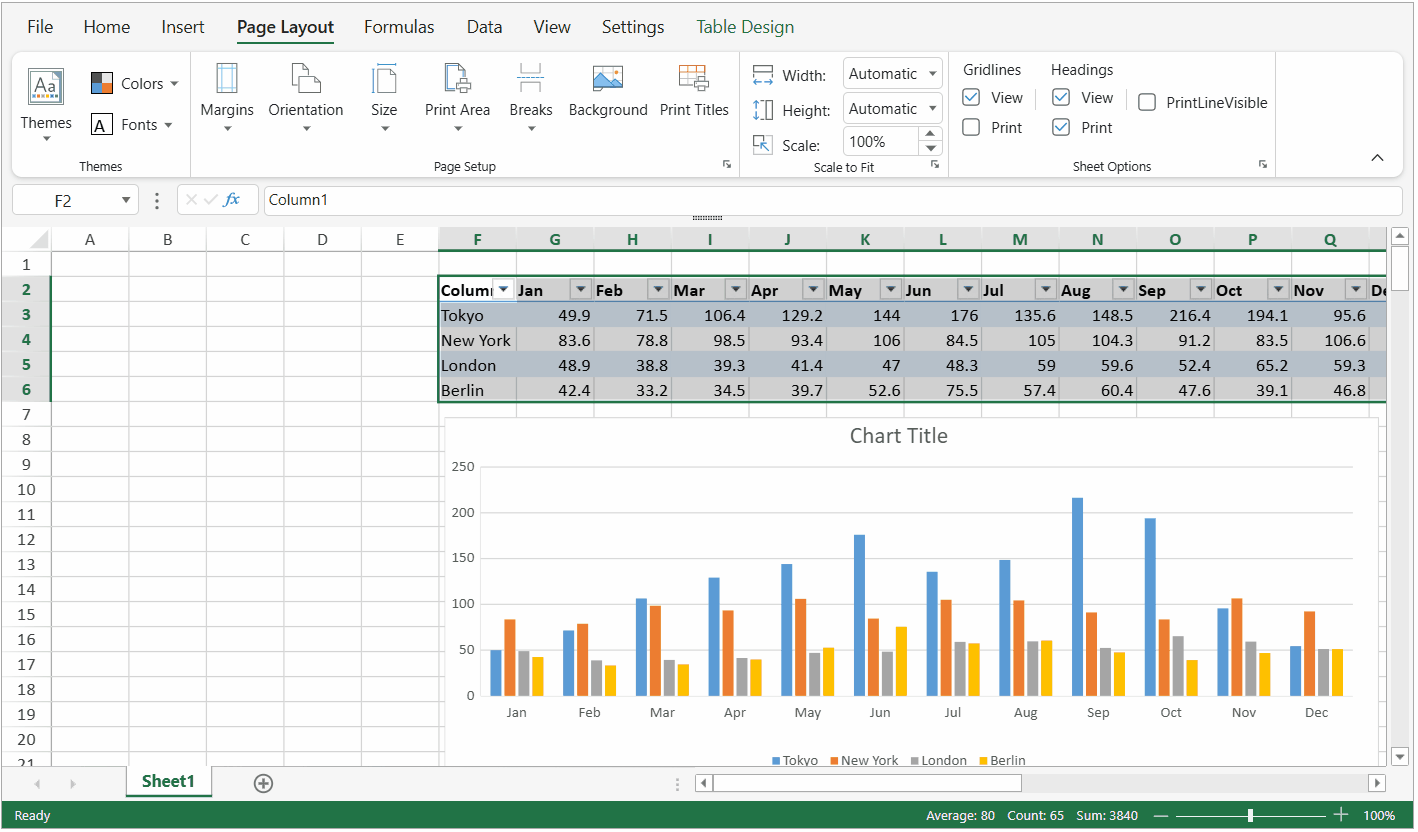Switch to the Home tab

[x=107, y=27]
